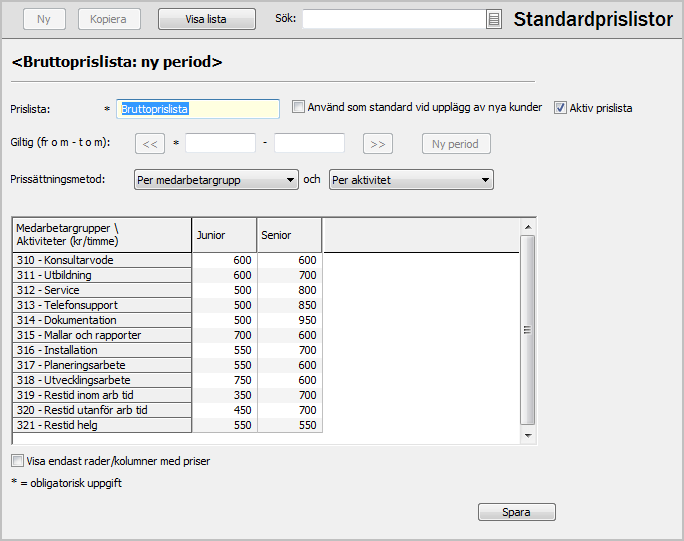Screen dimensions: 684x541
Task: Click the Prislista name input field
Action: coord(198,109)
